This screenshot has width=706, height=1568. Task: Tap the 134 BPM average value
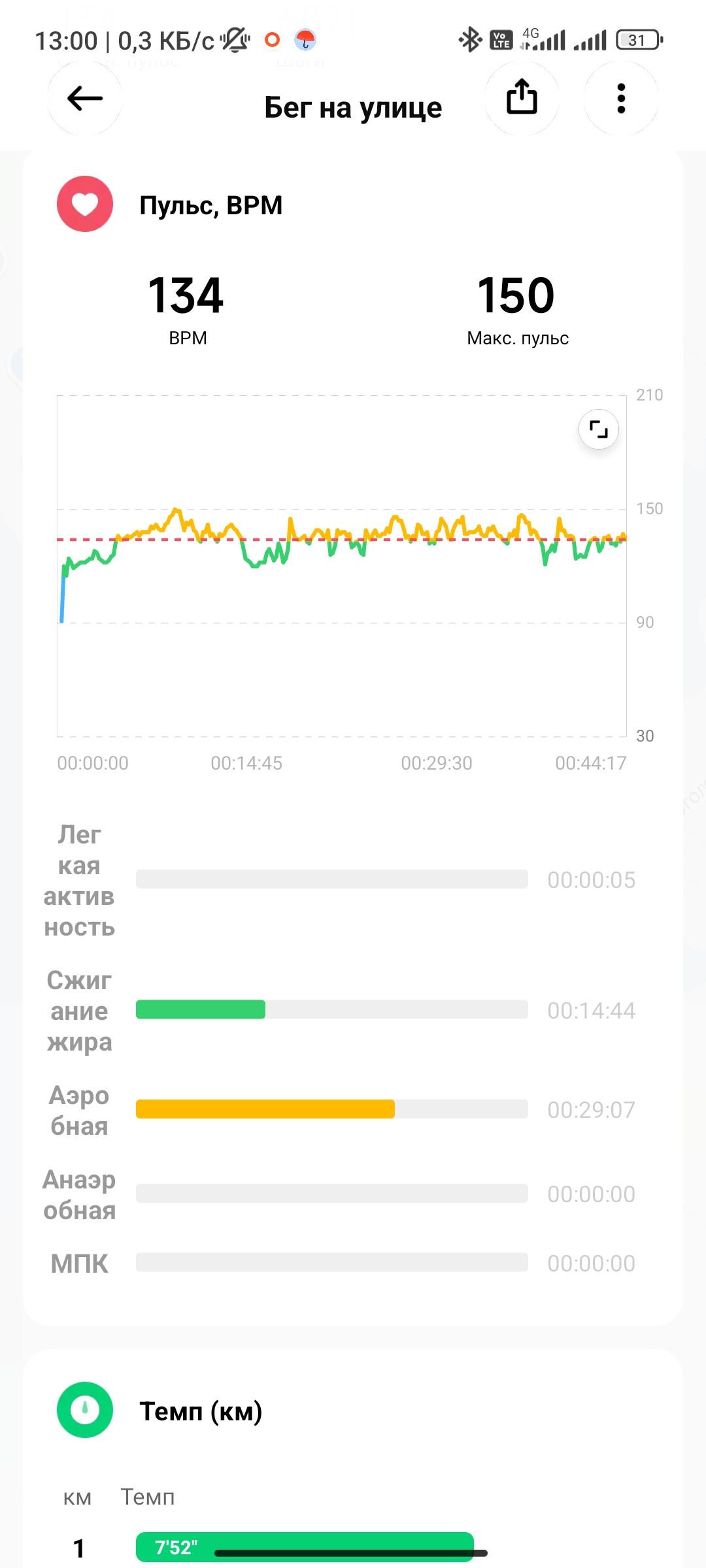point(186,295)
